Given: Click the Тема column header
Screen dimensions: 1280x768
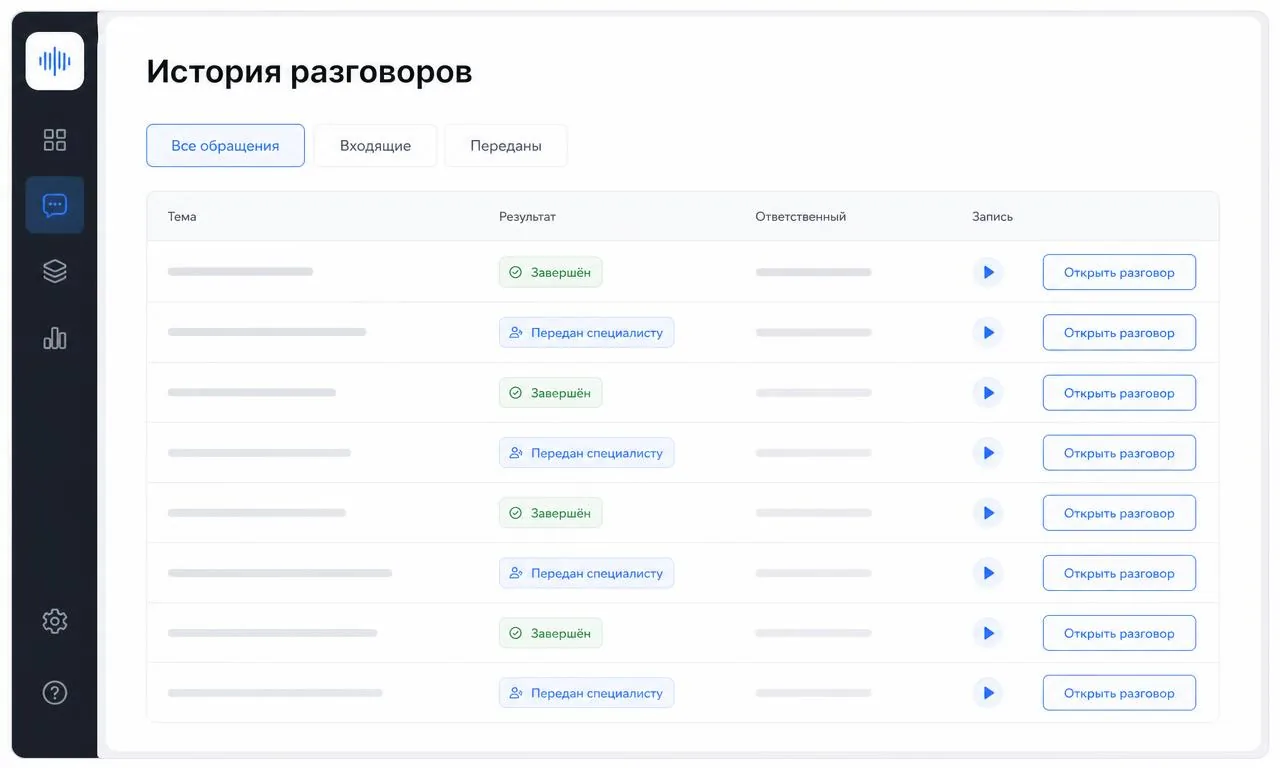Looking at the screenshot, I should pos(182,216).
